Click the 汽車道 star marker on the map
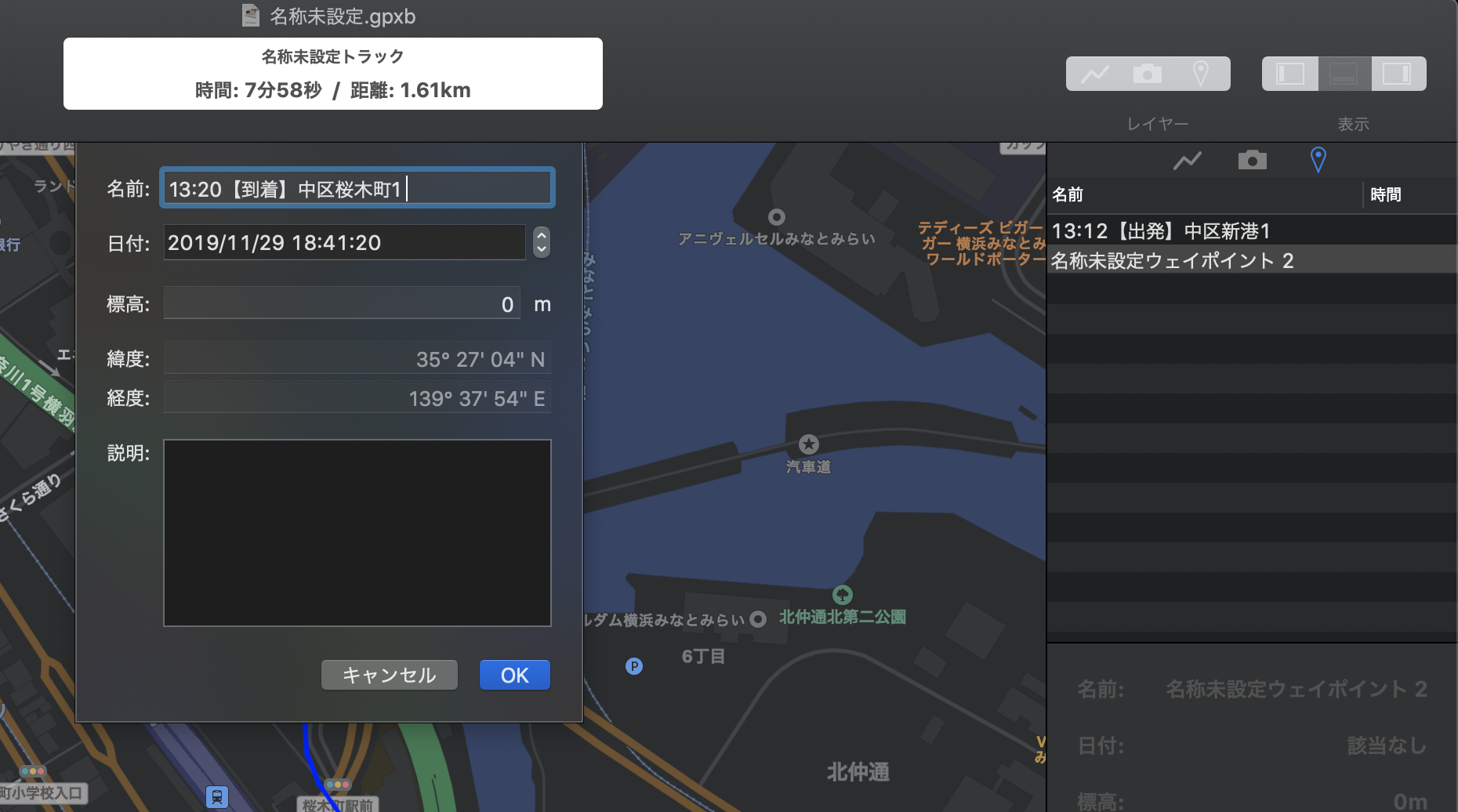The width and height of the screenshot is (1458, 812). click(x=809, y=444)
